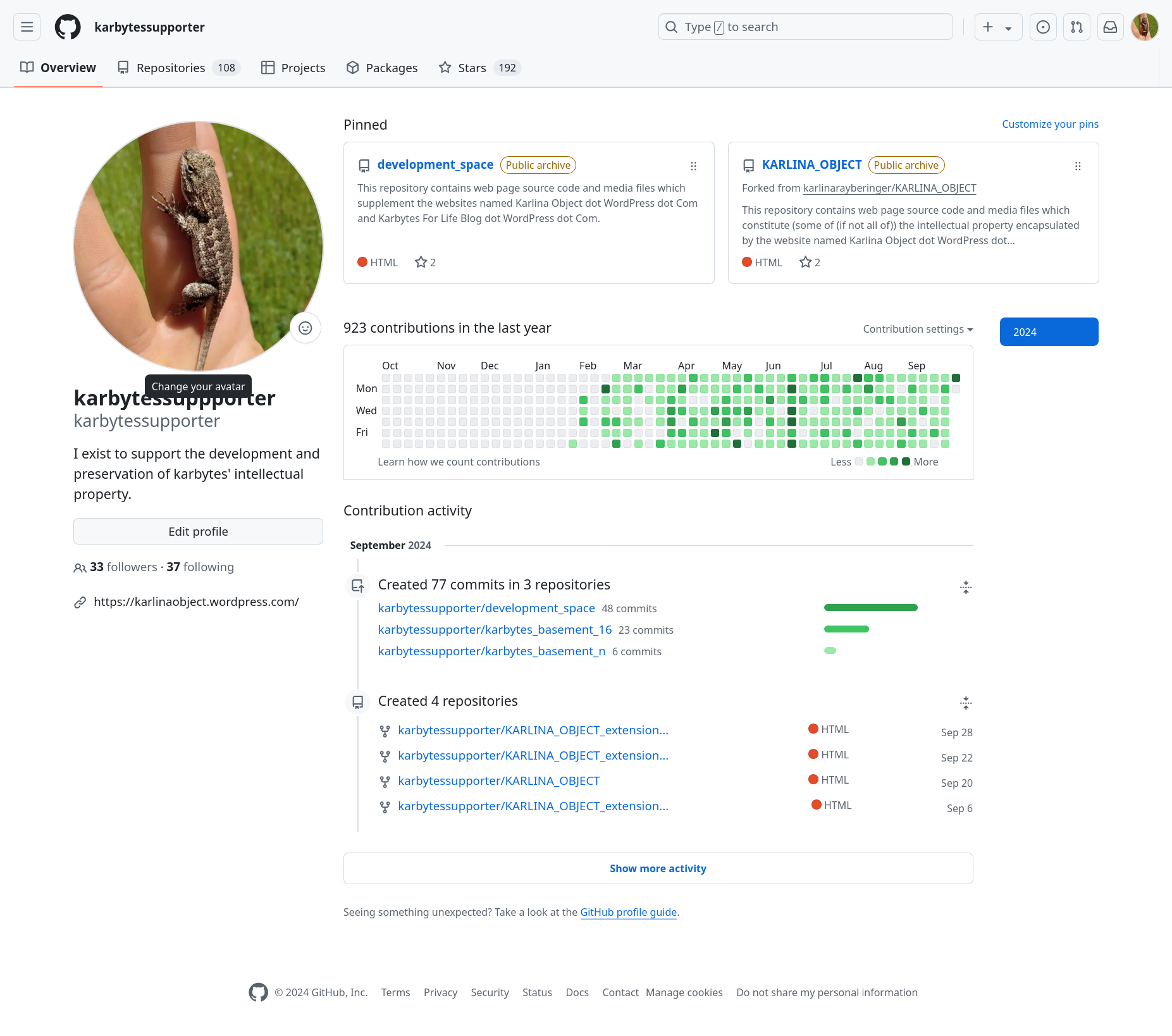Click the 48 commits progress bar

tap(870, 608)
